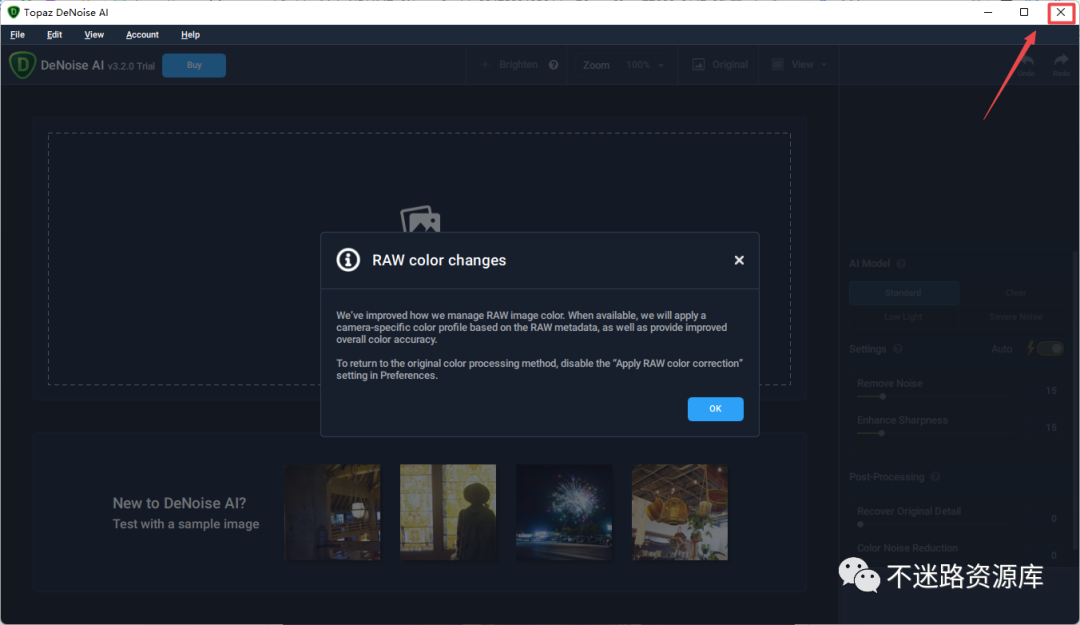Click OK in RAW color changes dialog
The width and height of the screenshot is (1080, 625).
(715, 409)
